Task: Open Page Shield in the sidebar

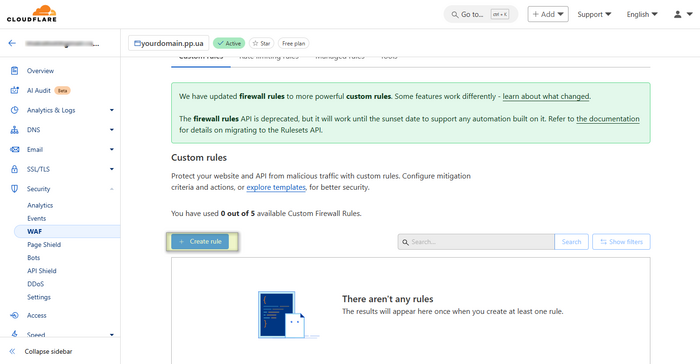Action: [44, 245]
